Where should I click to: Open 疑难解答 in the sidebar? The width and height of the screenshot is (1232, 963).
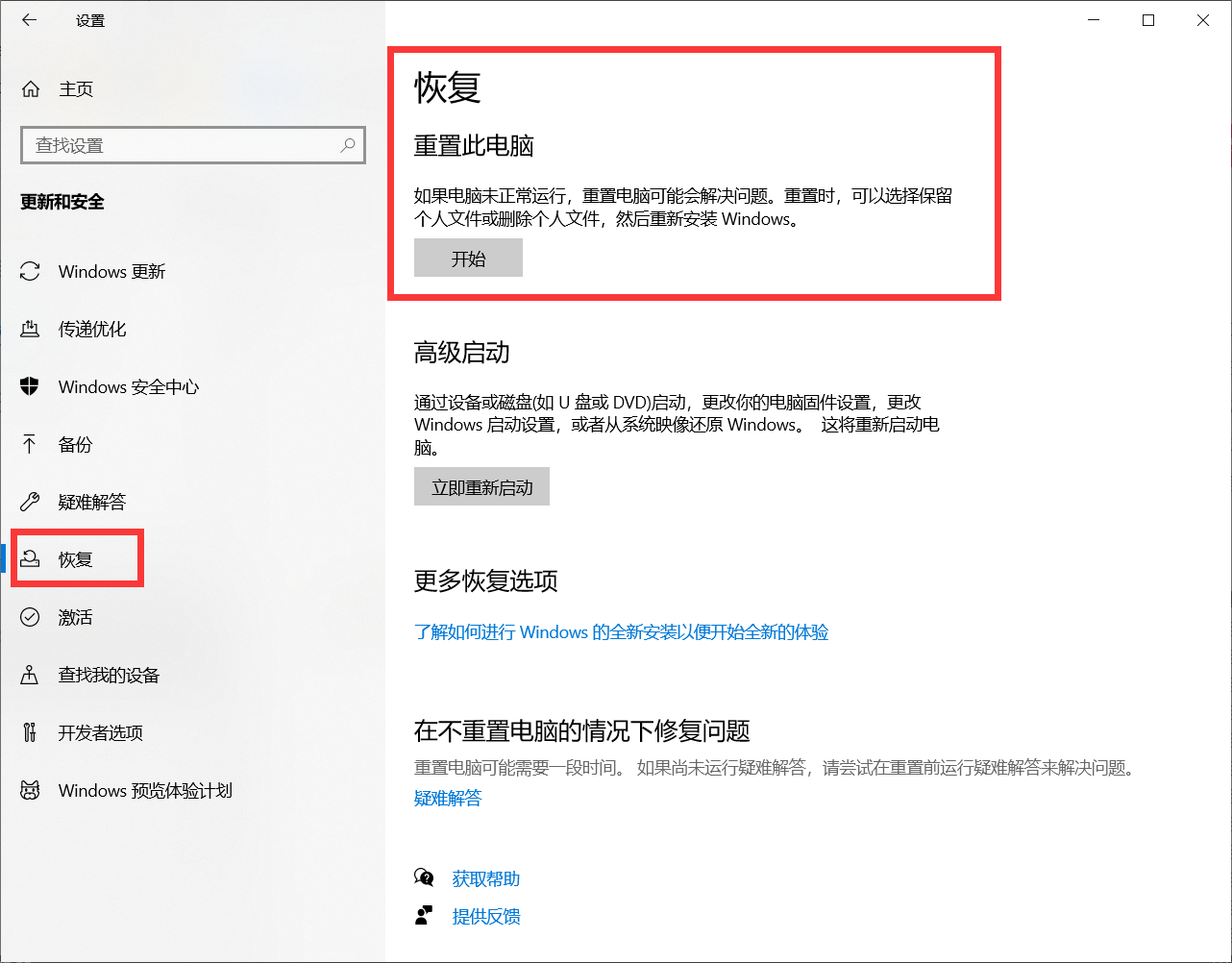pyautogui.click(x=192, y=503)
